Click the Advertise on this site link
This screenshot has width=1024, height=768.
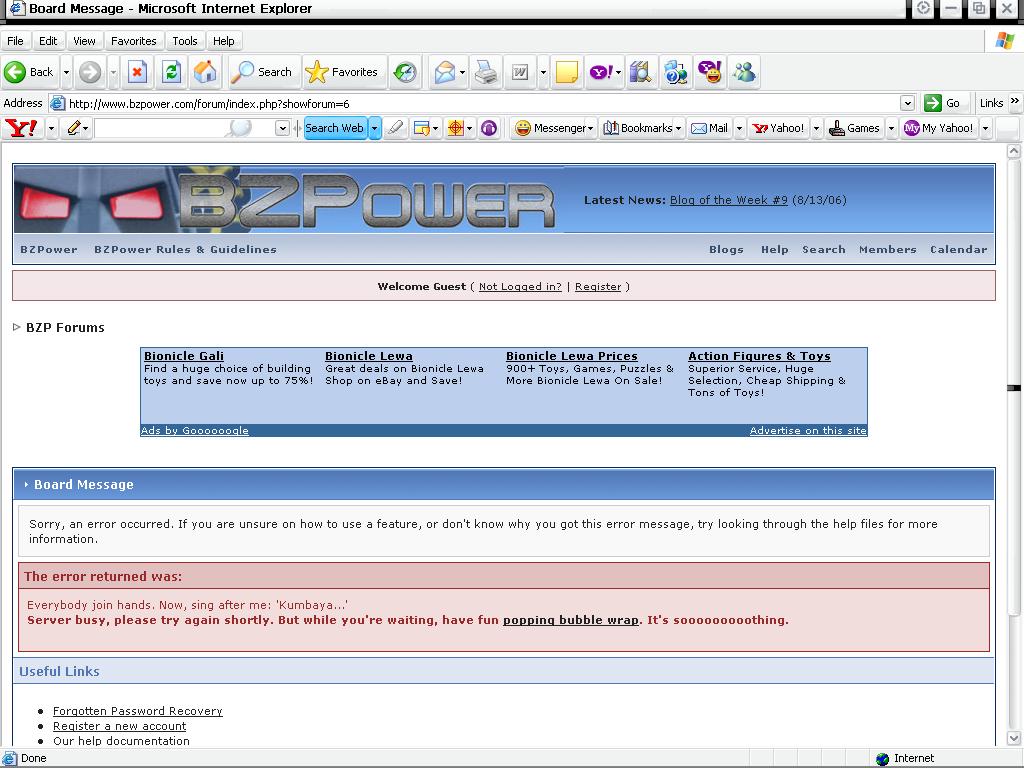click(808, 430)
